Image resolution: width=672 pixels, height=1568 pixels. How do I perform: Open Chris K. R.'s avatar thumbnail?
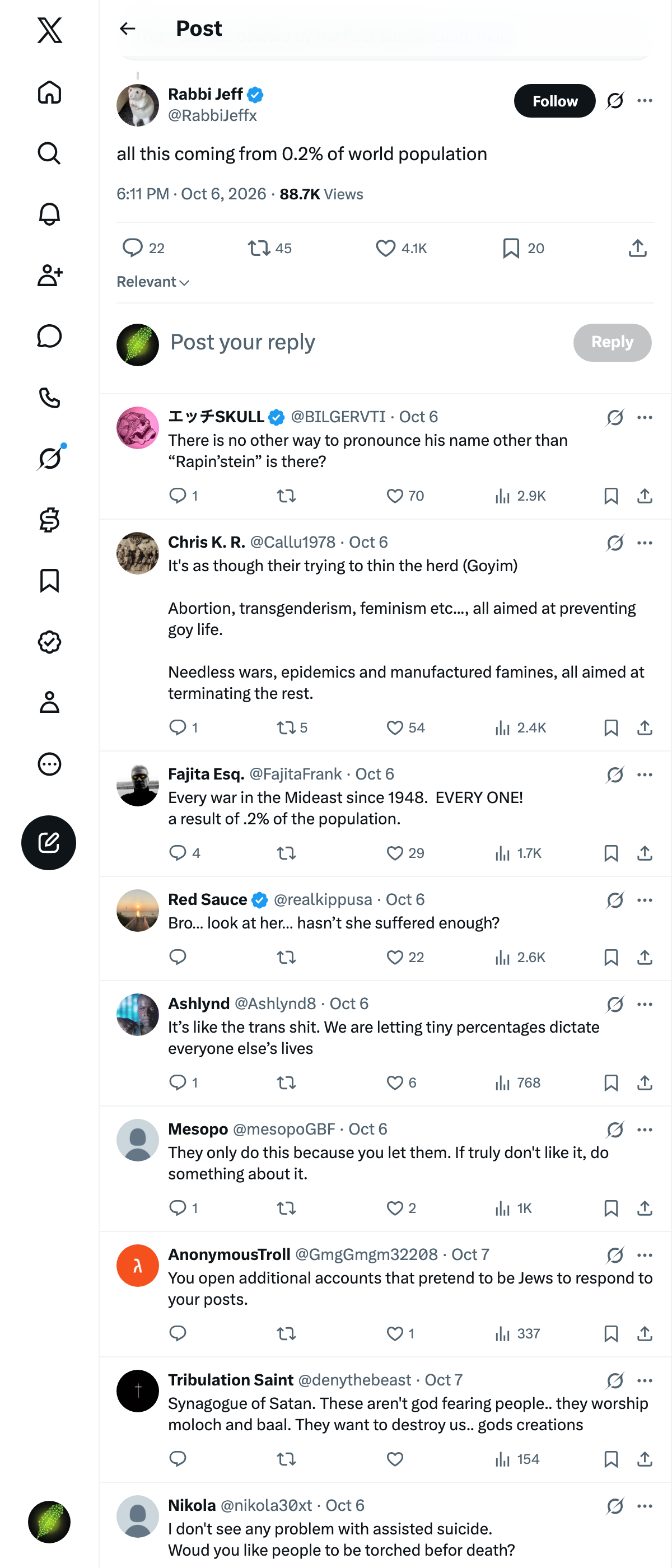click(138, 553)
